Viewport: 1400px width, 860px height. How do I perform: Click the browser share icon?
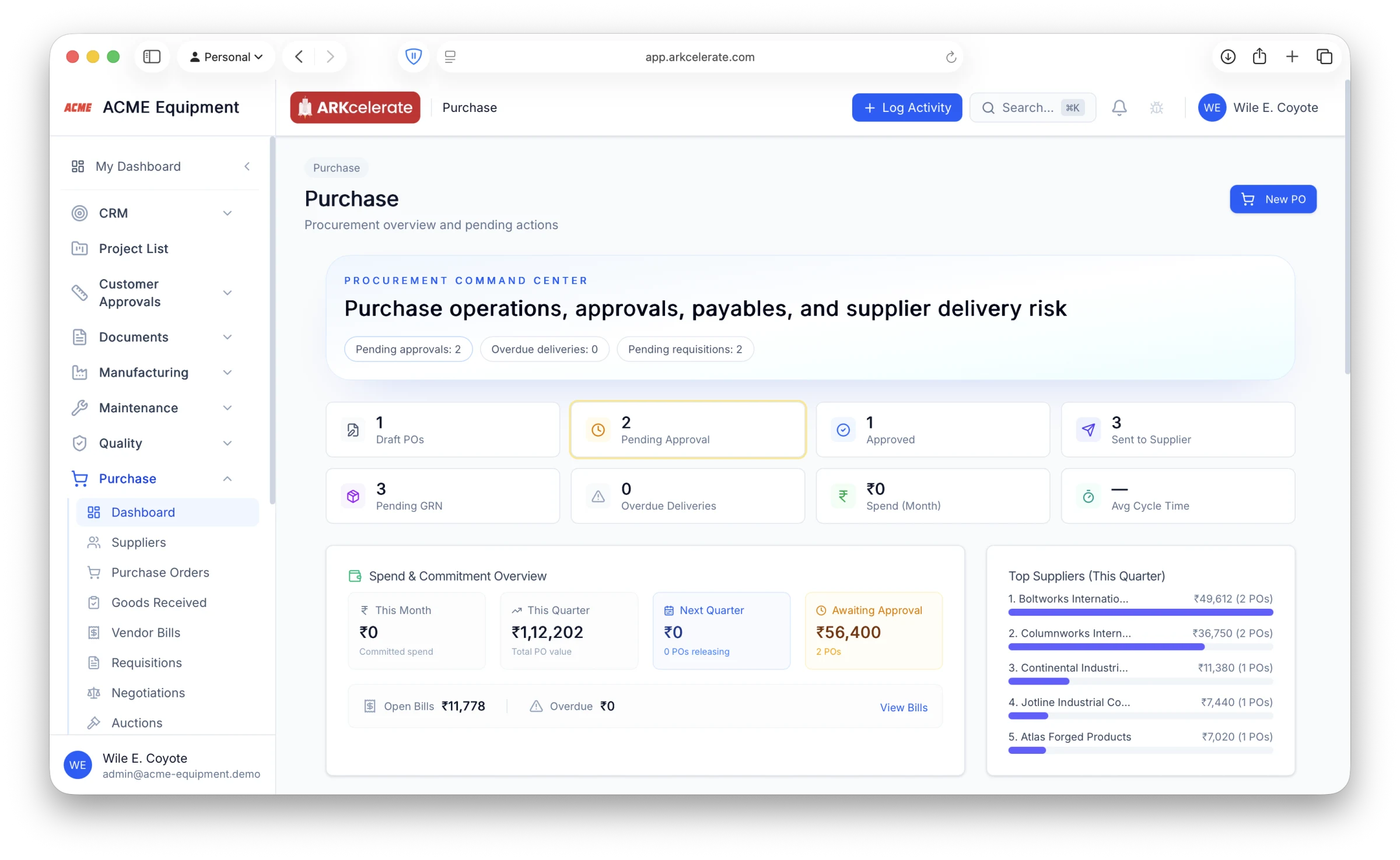coord(1259,56)
